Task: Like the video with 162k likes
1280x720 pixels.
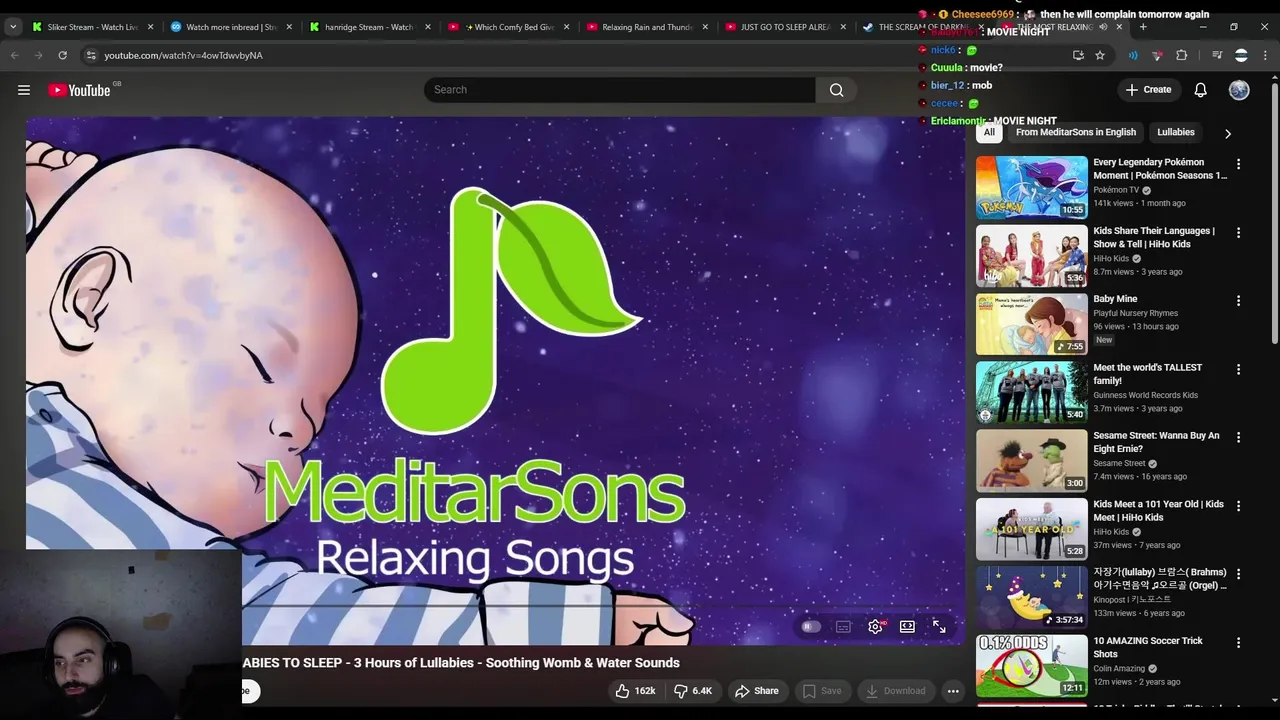Action: pyautogui.click(x=635, y=691)
